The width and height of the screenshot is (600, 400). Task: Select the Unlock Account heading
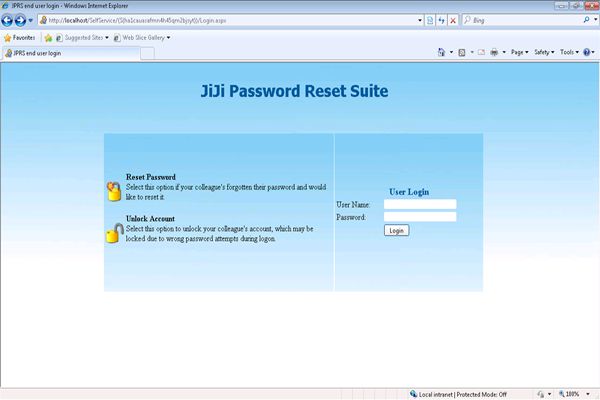150,219
